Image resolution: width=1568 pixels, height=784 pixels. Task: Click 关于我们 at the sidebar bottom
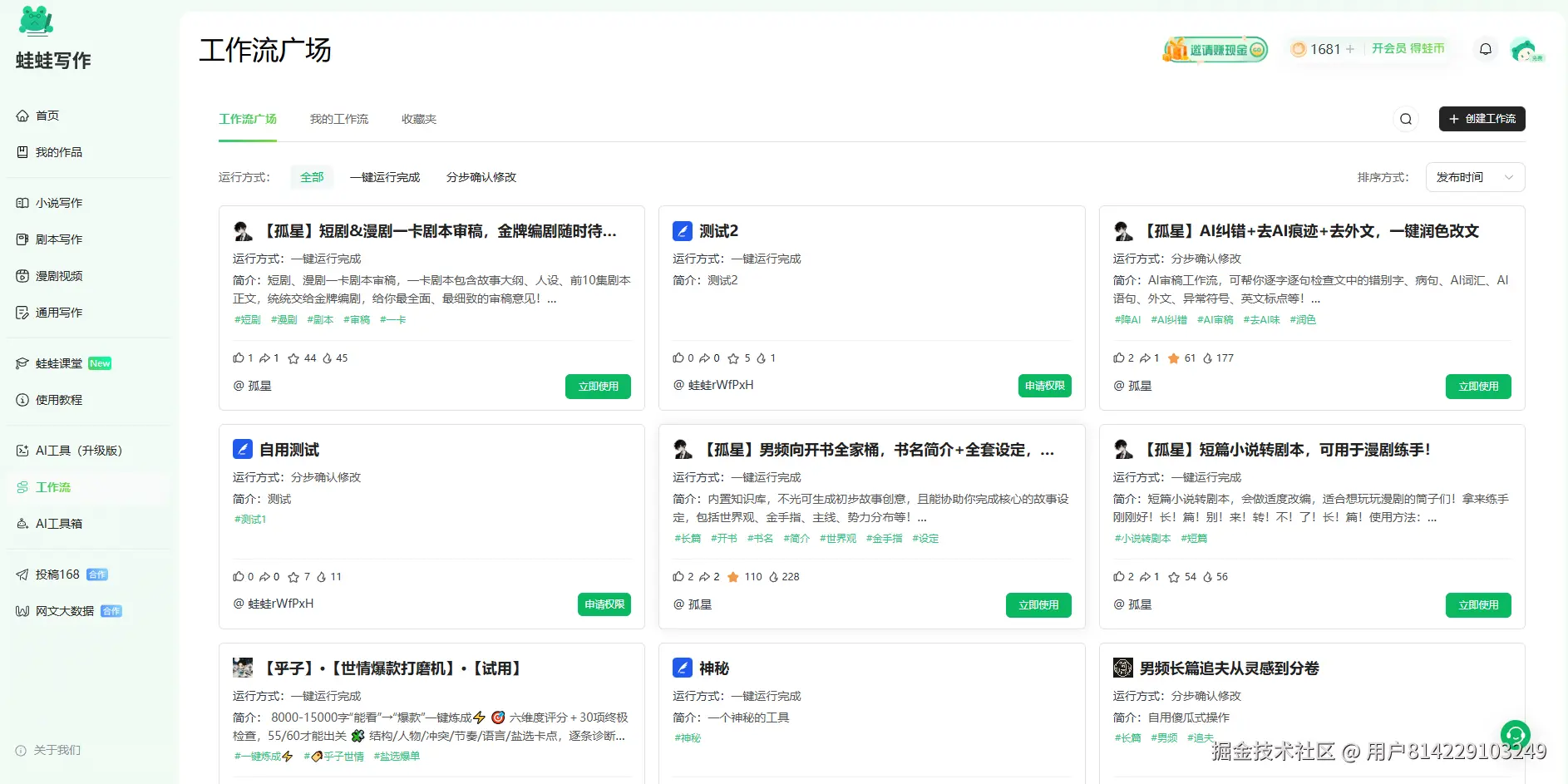coord(57,750)
